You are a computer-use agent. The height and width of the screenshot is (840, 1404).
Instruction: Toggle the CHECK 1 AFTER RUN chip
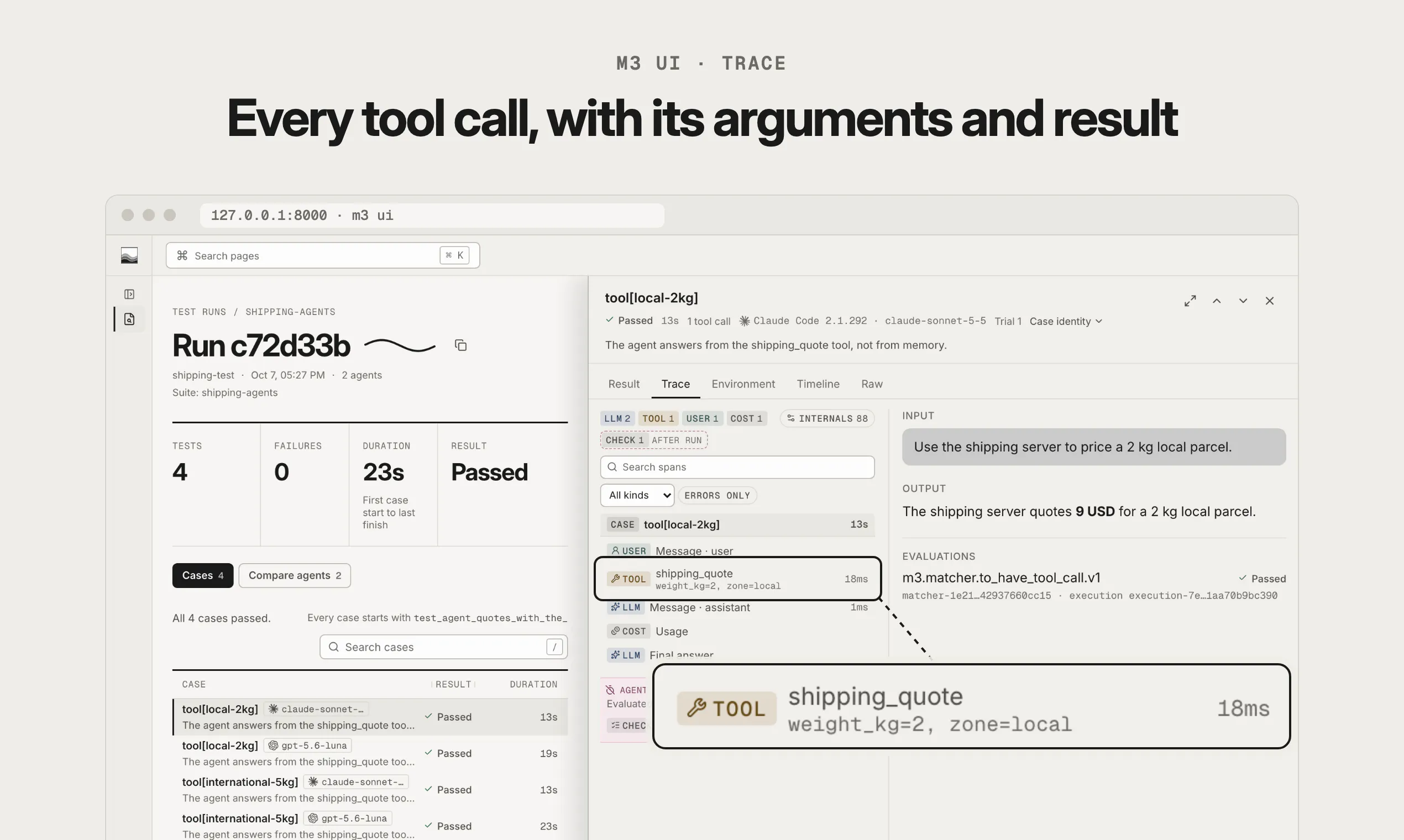pos(654,440)
